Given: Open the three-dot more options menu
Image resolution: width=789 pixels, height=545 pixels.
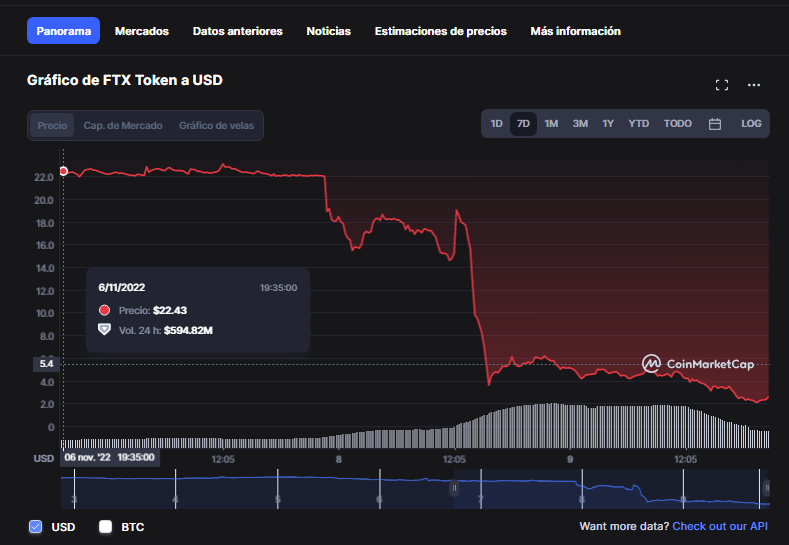Looking at the screenshot, I should click(754, 85).
